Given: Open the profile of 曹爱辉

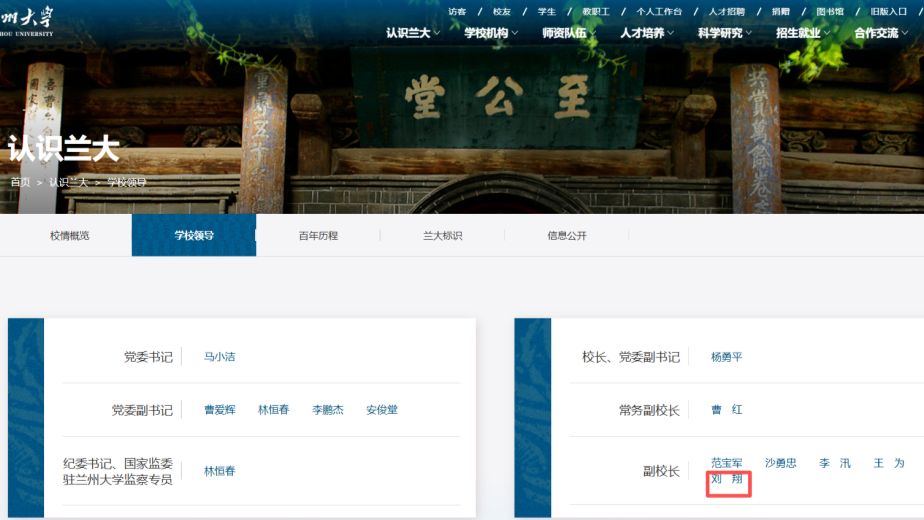Looking at the screenshot, I should click(x=219, y=410).
